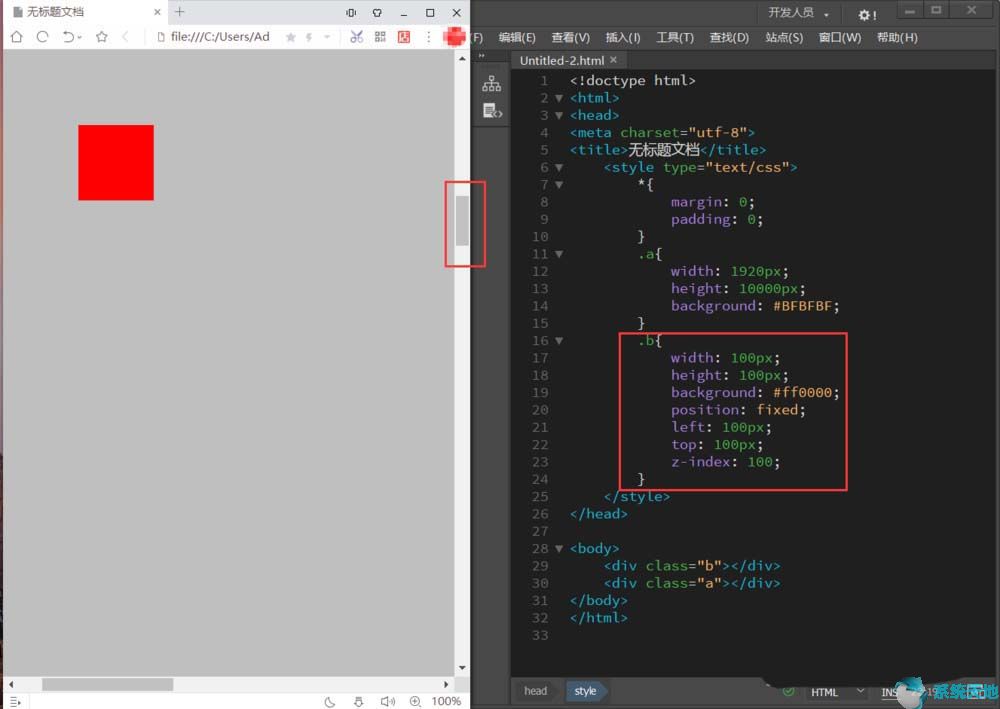The width and height of the screenshot is (1000, 709).
Task: Go to browser home page icon
Action: click(17, 37)
